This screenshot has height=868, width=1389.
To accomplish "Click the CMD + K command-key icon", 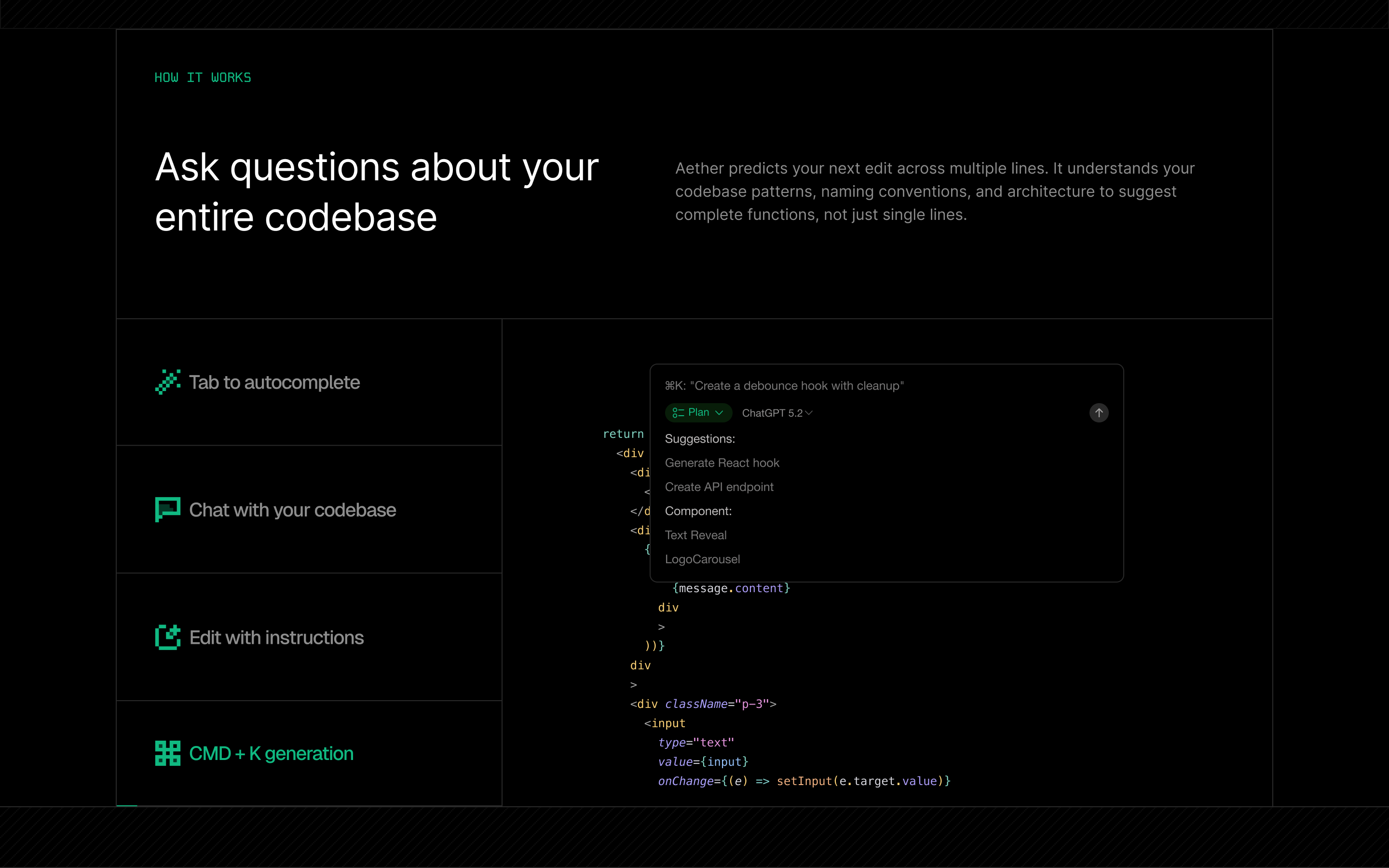I will click(168, 753).
